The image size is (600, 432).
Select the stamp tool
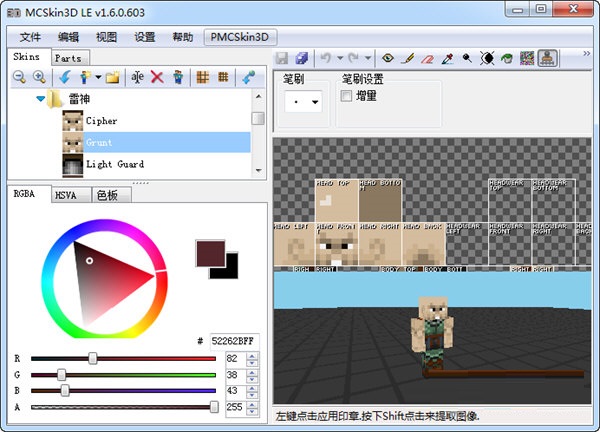pos(548,58)
